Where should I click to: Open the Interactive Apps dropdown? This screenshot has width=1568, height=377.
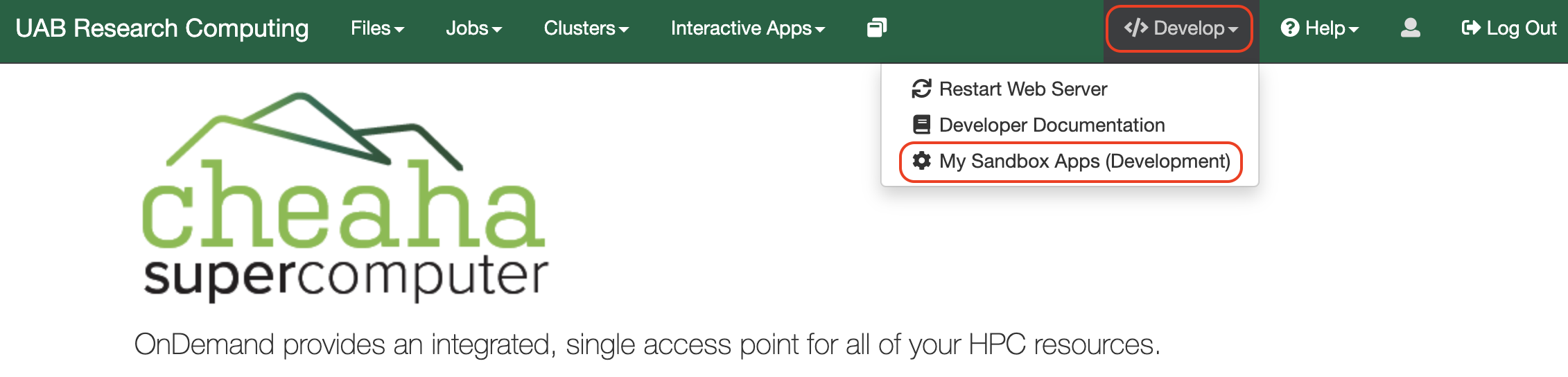[747, 28]
